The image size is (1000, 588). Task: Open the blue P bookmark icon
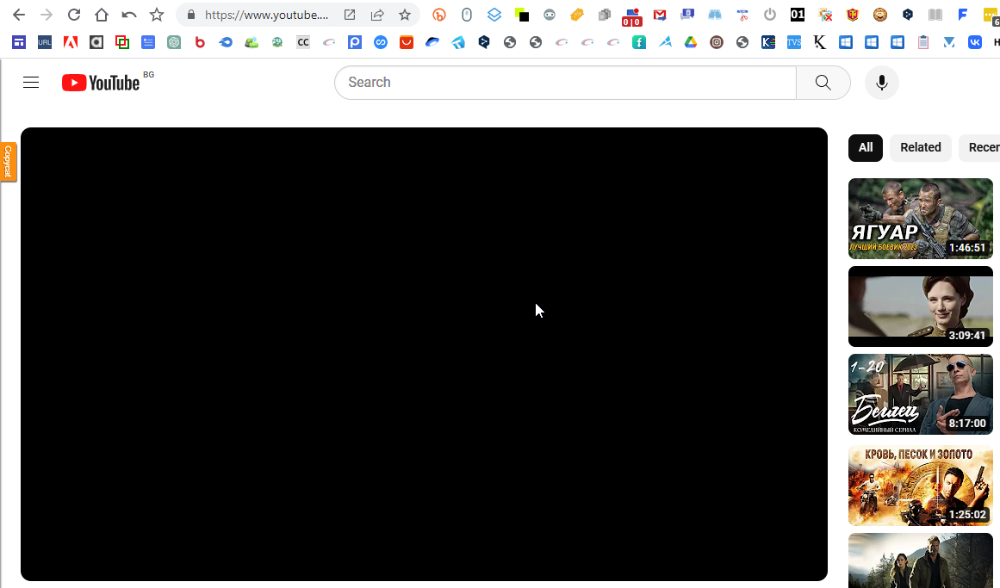[355, 42]
